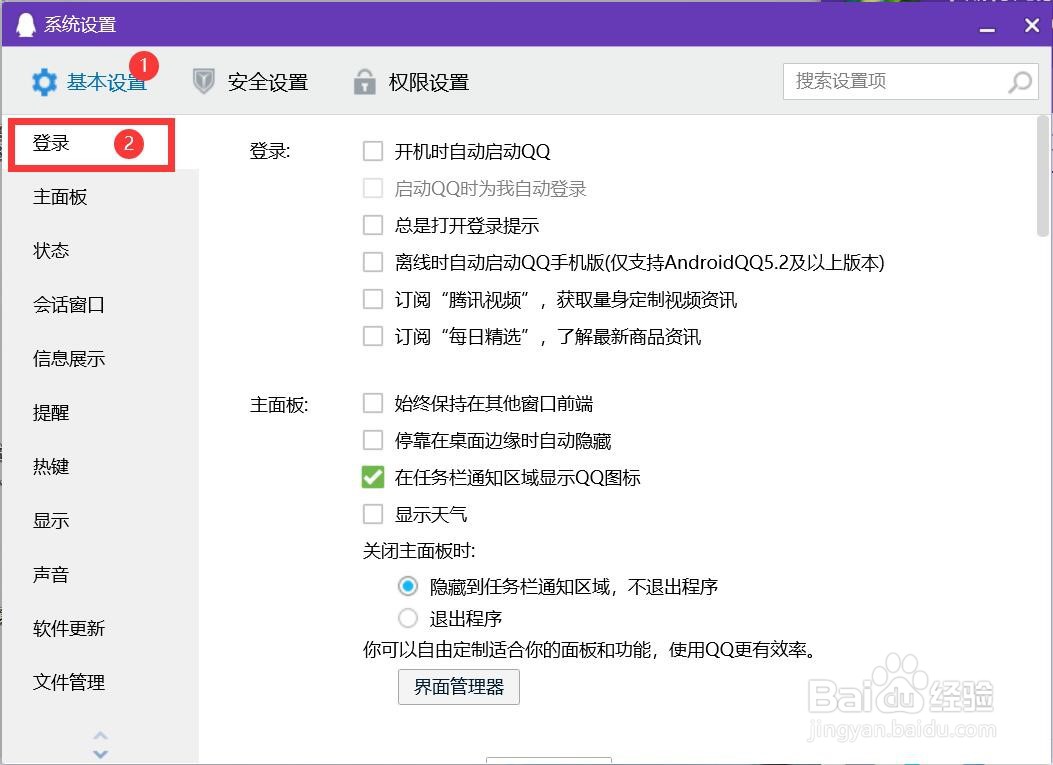Select the 退出程序 radio option
The height and width of the screenshot is (765, 1053).
point(408,618)
